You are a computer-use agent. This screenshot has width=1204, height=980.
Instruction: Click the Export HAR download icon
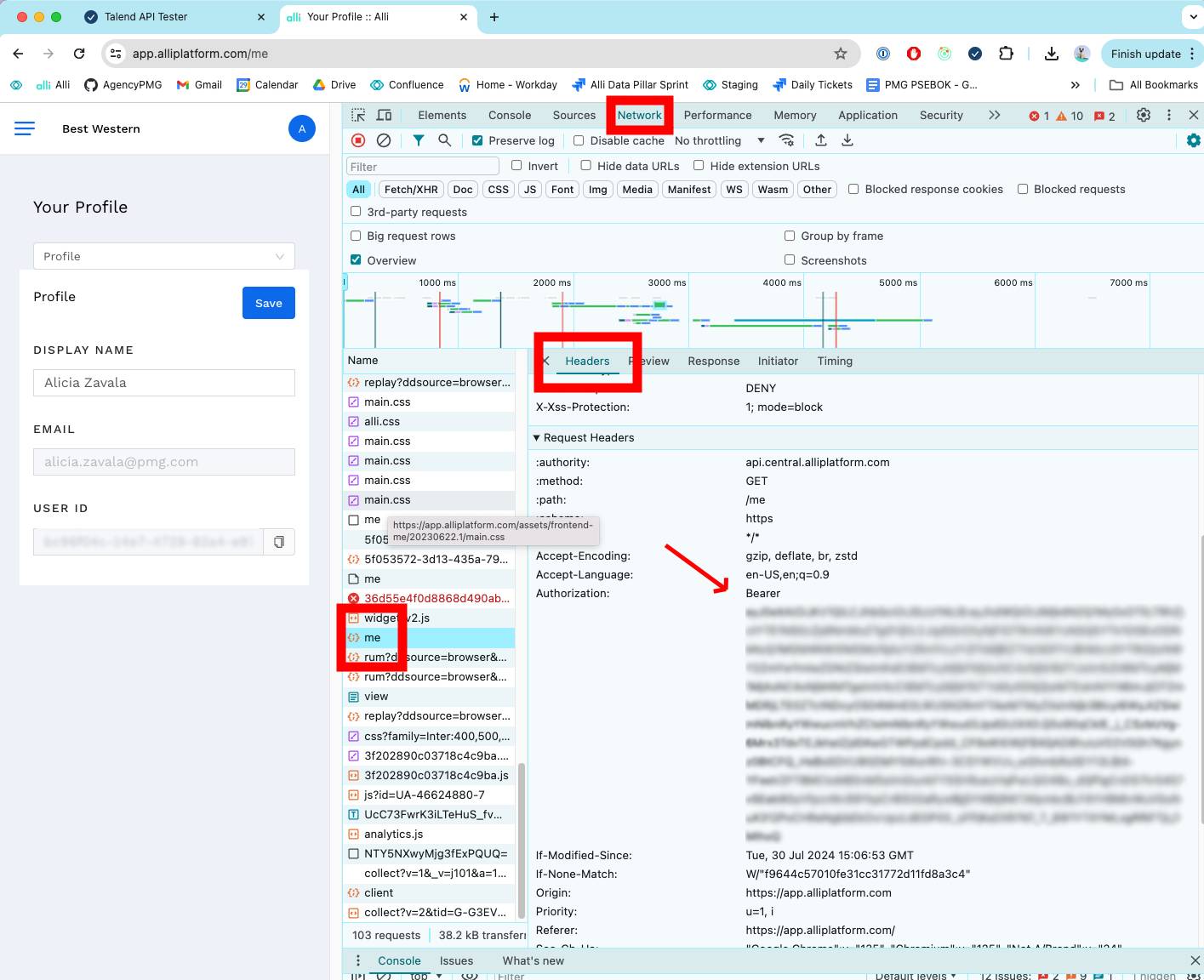[847, 140]
